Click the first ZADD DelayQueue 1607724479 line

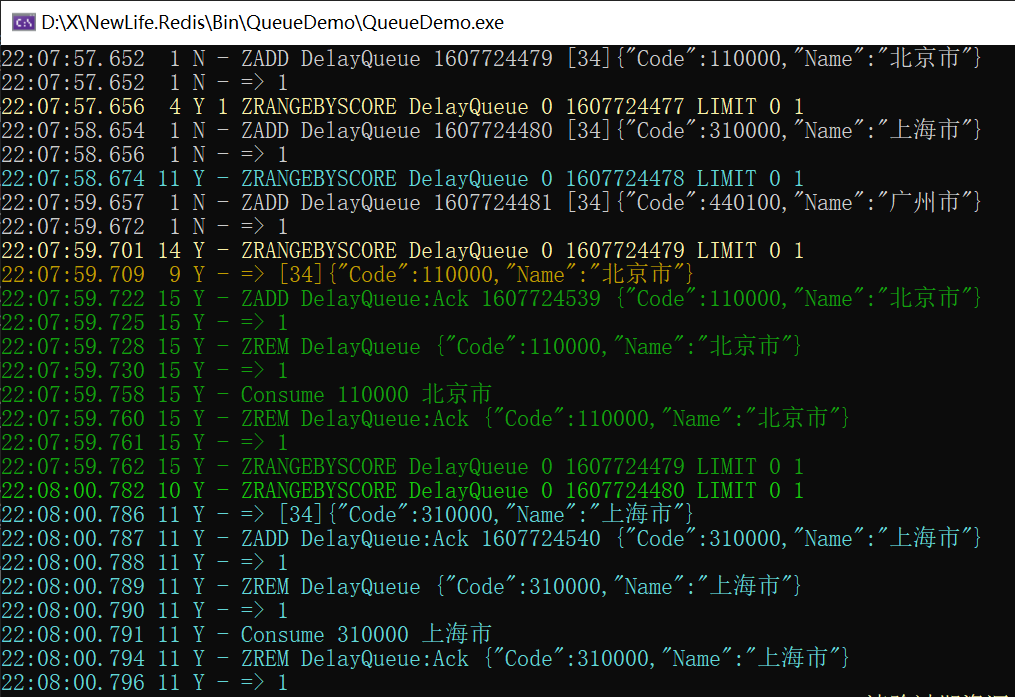pos(491,59)
